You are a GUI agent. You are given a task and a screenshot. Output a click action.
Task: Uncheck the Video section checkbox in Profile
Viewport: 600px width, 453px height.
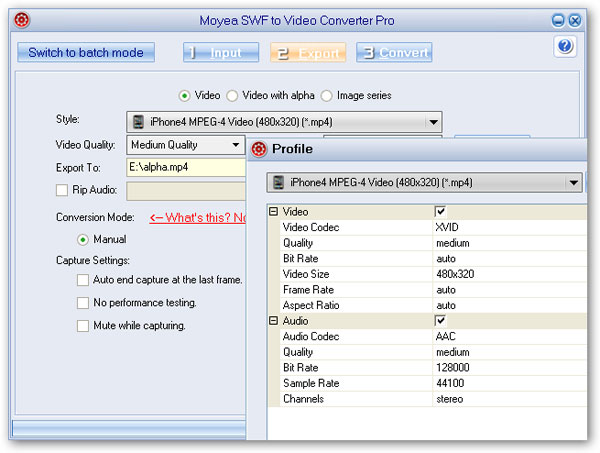coord(440,211)
